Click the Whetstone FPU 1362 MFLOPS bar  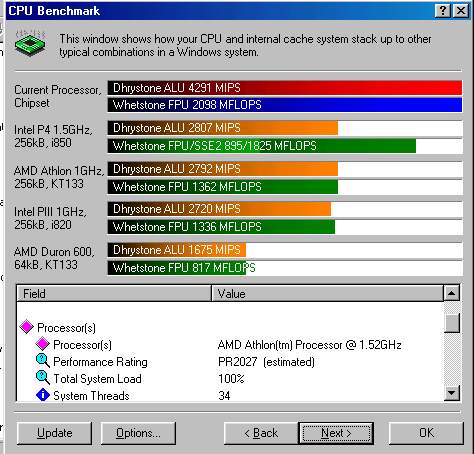coord(222,187)
